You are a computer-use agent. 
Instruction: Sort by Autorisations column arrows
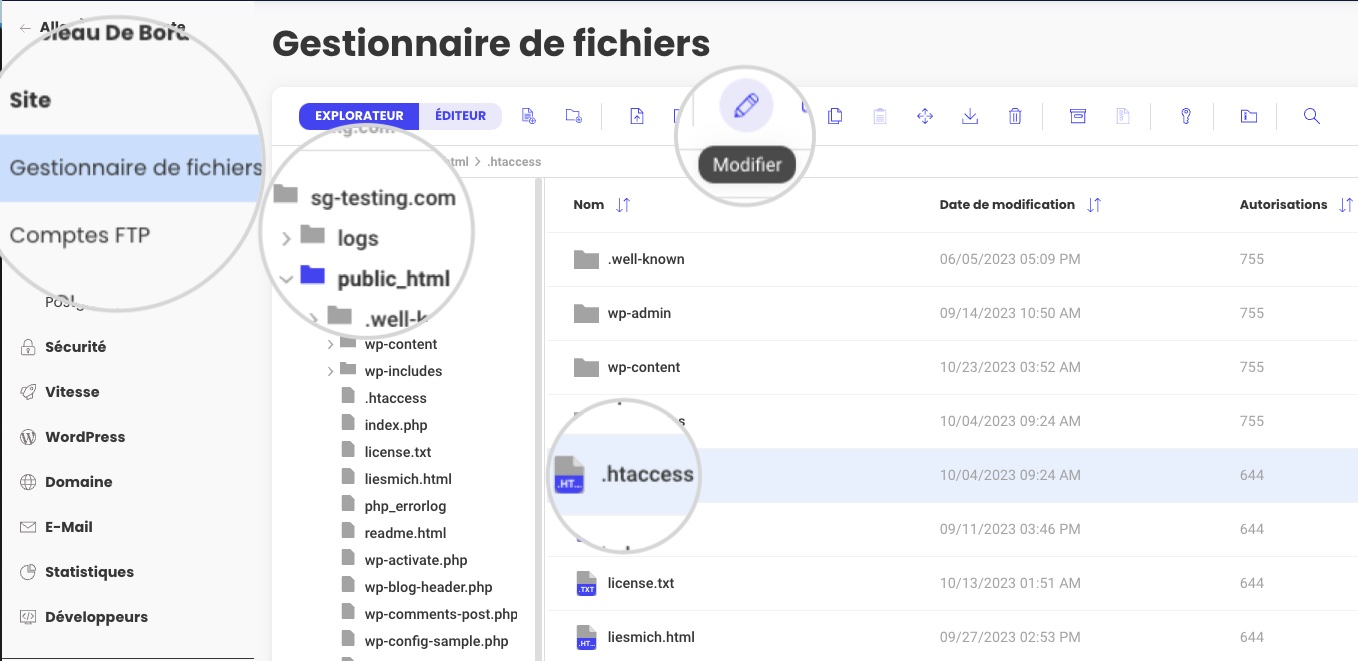(x=1345, y=205)
